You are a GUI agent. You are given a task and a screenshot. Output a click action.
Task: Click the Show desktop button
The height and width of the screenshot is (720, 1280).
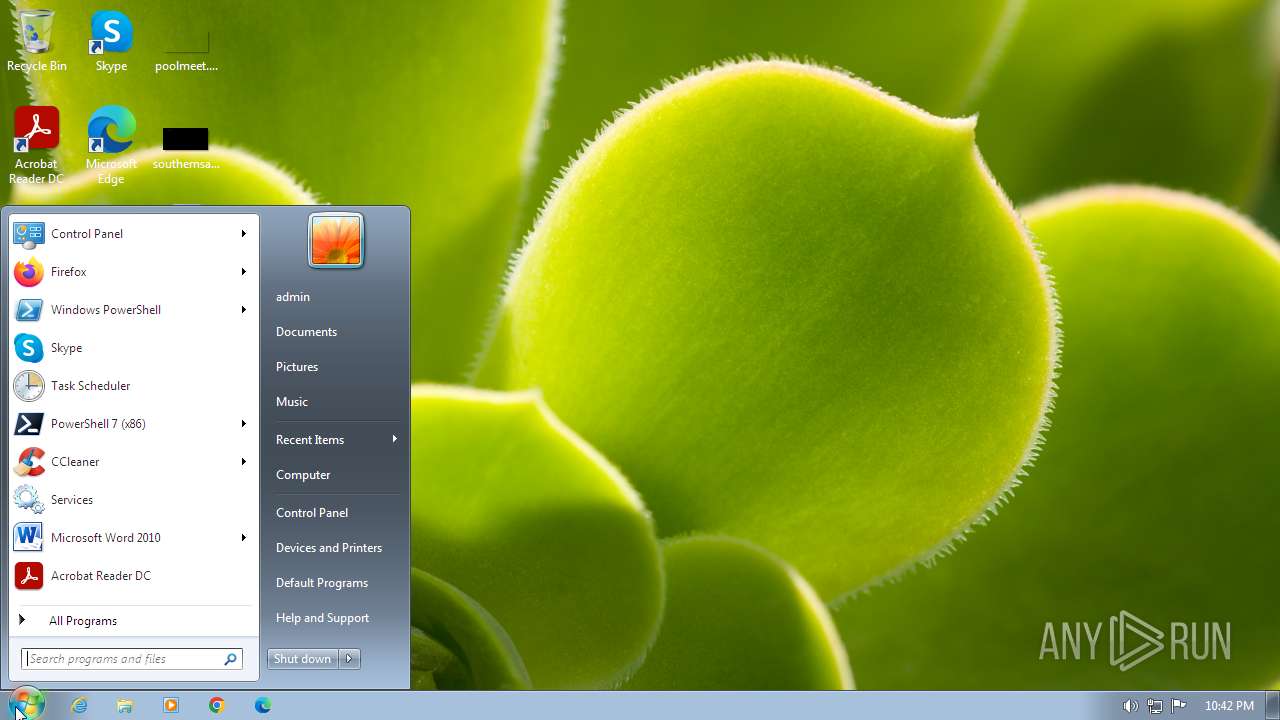[1272, 705]
